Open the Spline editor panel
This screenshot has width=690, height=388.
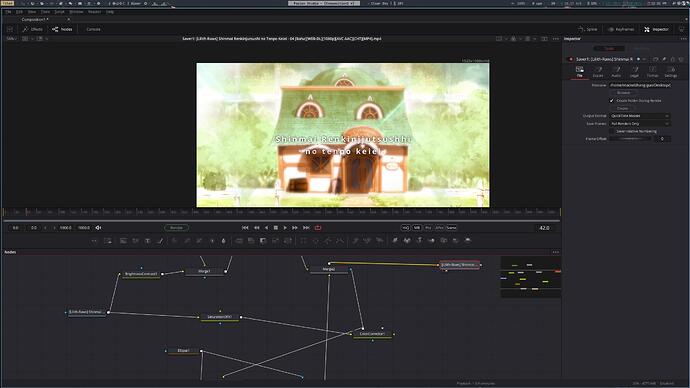click(x=588, y=29)
